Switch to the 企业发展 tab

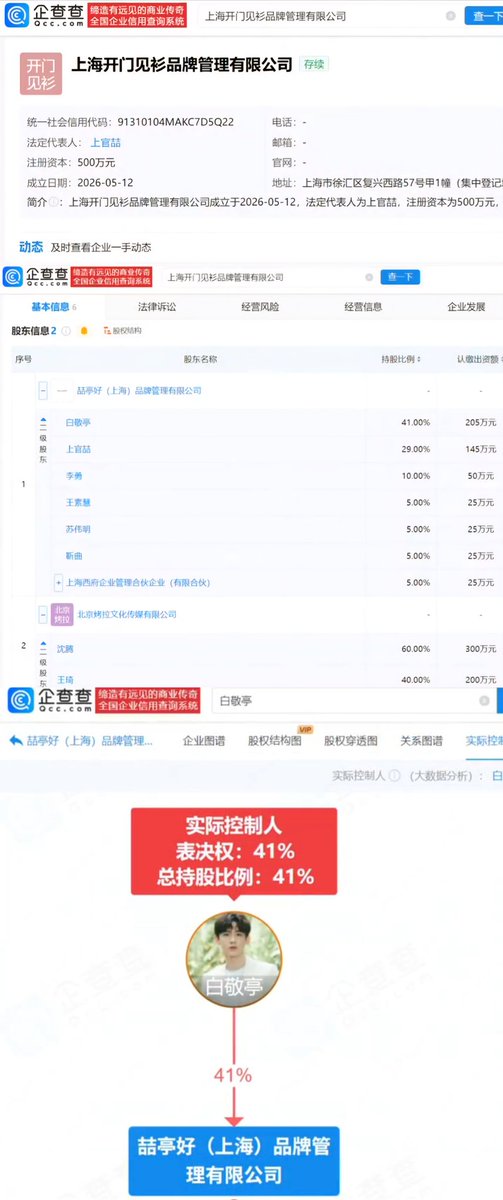click(x=466, y=307)
